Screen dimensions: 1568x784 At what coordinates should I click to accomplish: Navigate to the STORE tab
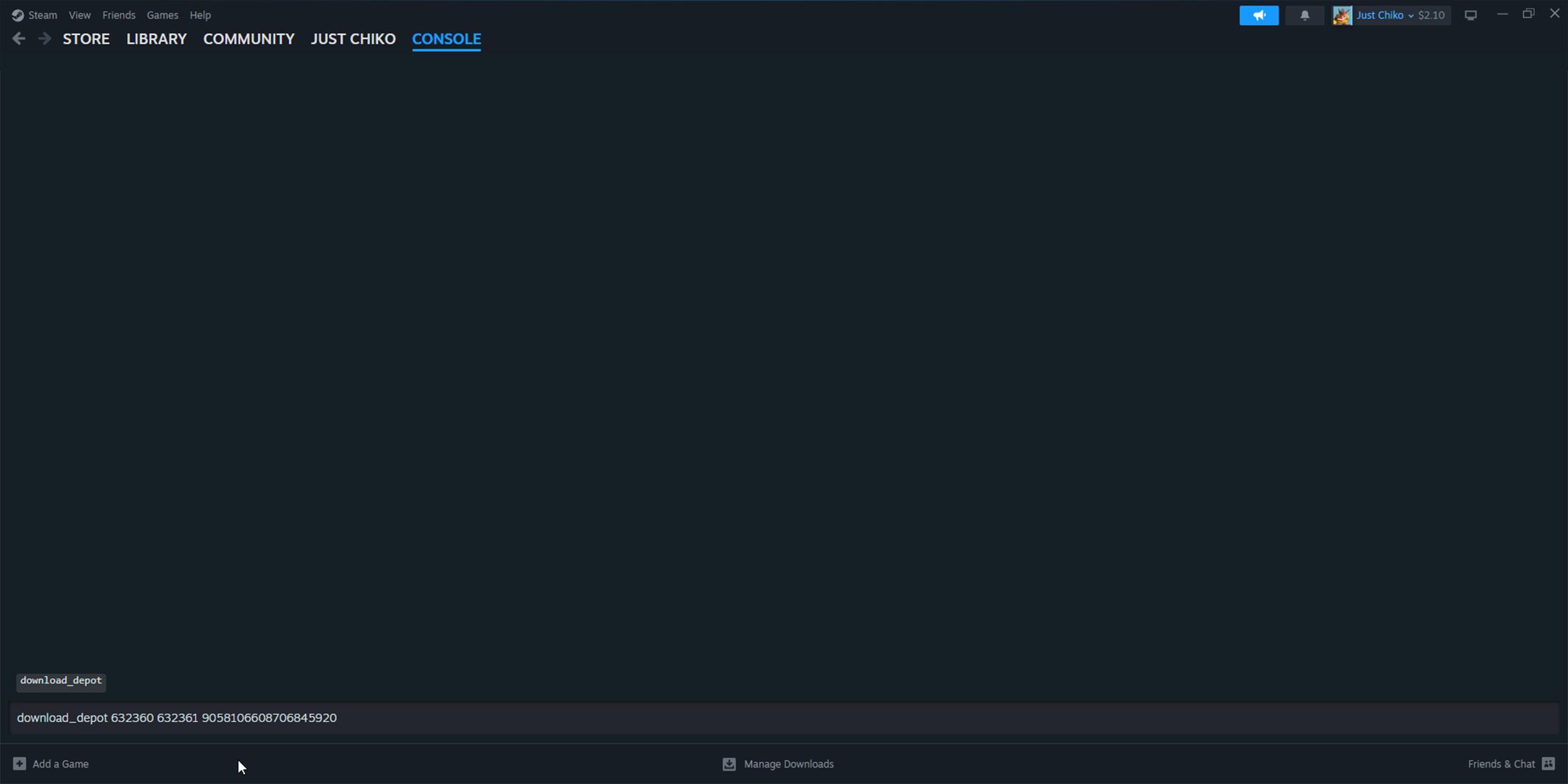[x=86, y=38]
